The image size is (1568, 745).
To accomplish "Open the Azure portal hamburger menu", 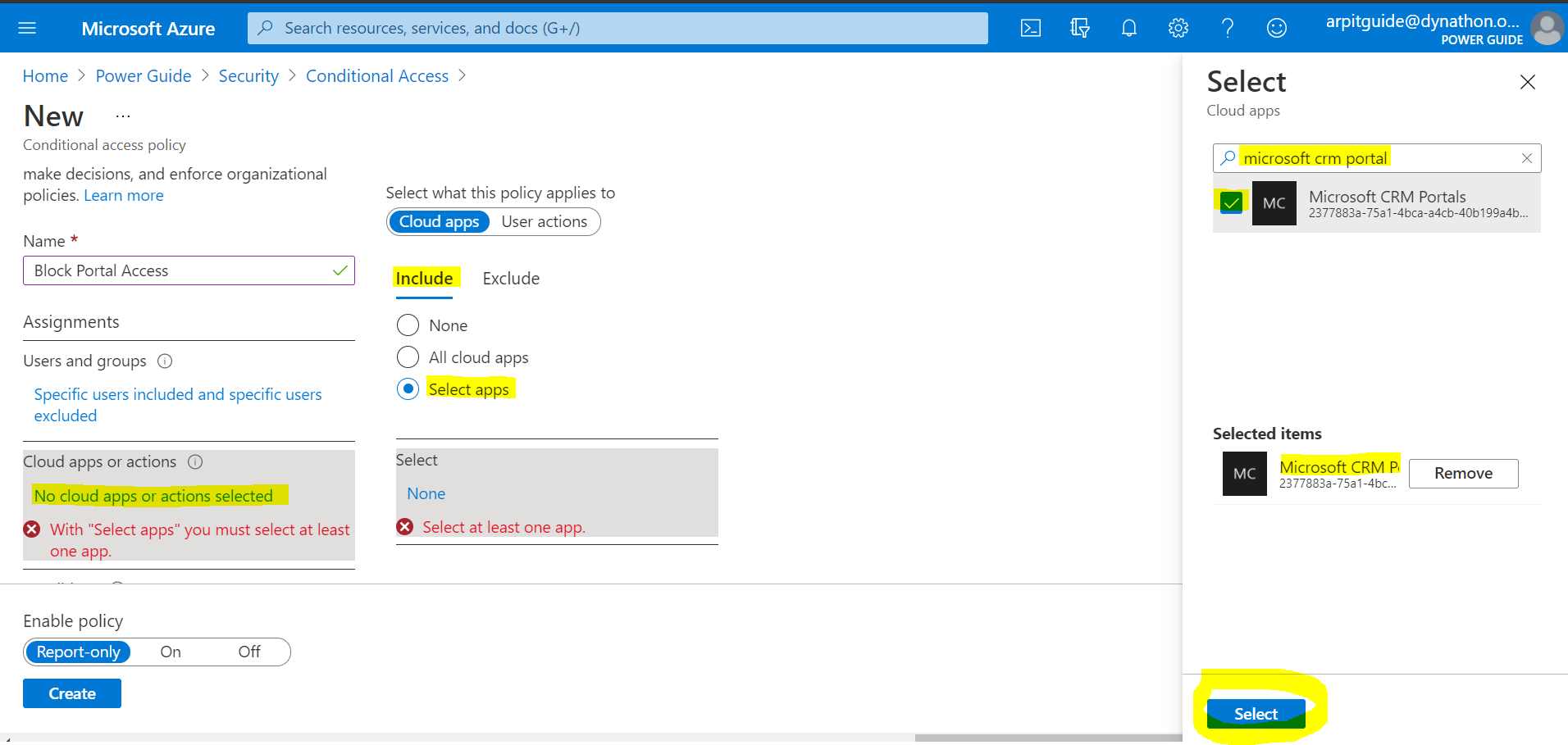I will 27,28.
